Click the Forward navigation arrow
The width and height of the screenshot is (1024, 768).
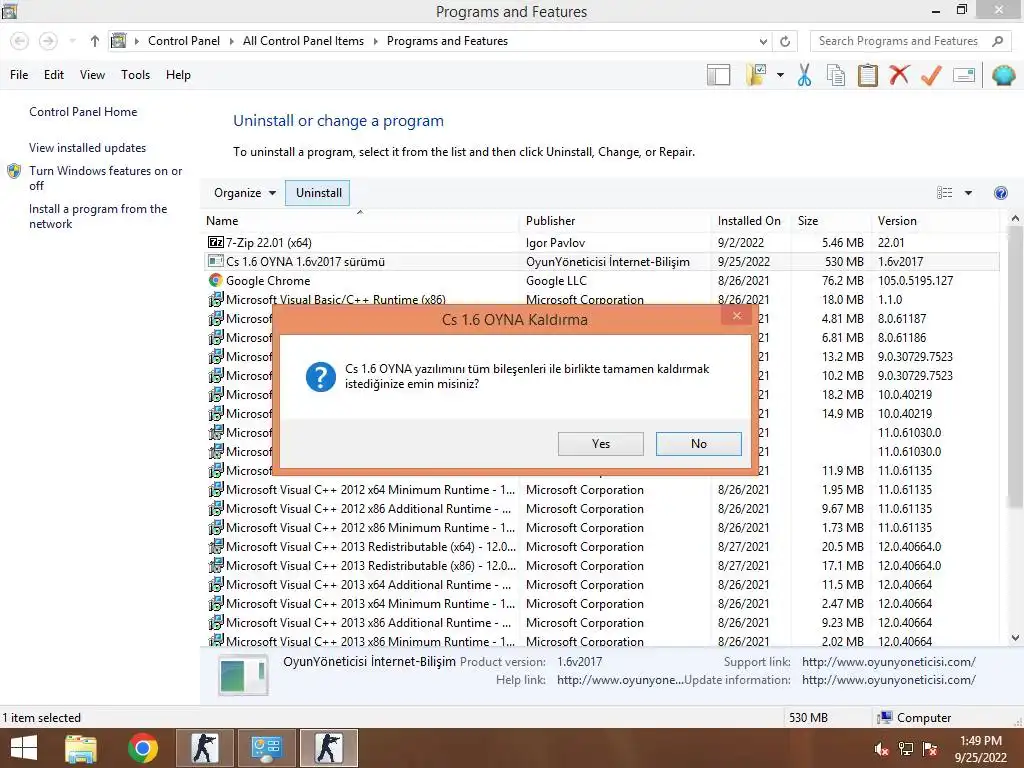(48, 41)
